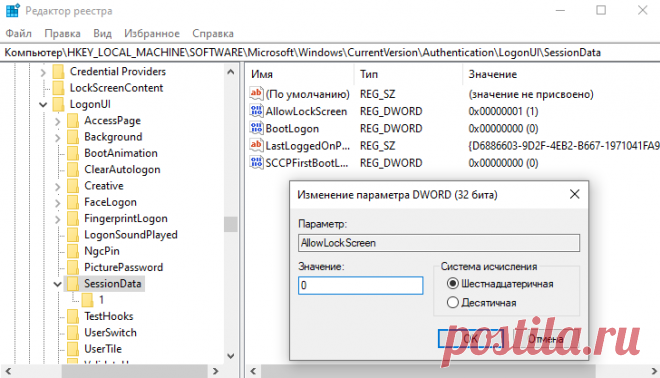Click the Creative folder icon

point(73,186)
